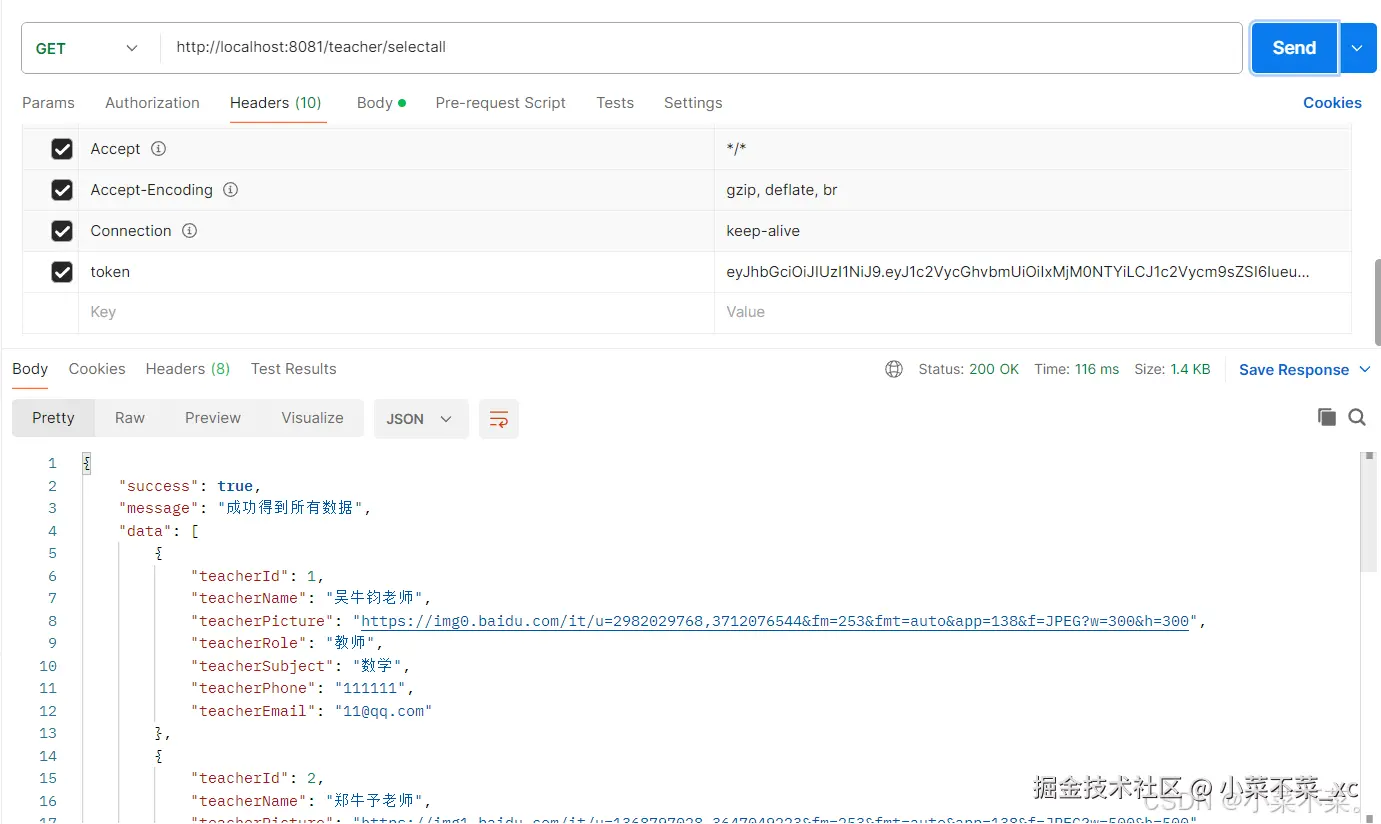Click the Status: 200 OK text
This screenshot has height=824, width=1381.
click(969, 369)
